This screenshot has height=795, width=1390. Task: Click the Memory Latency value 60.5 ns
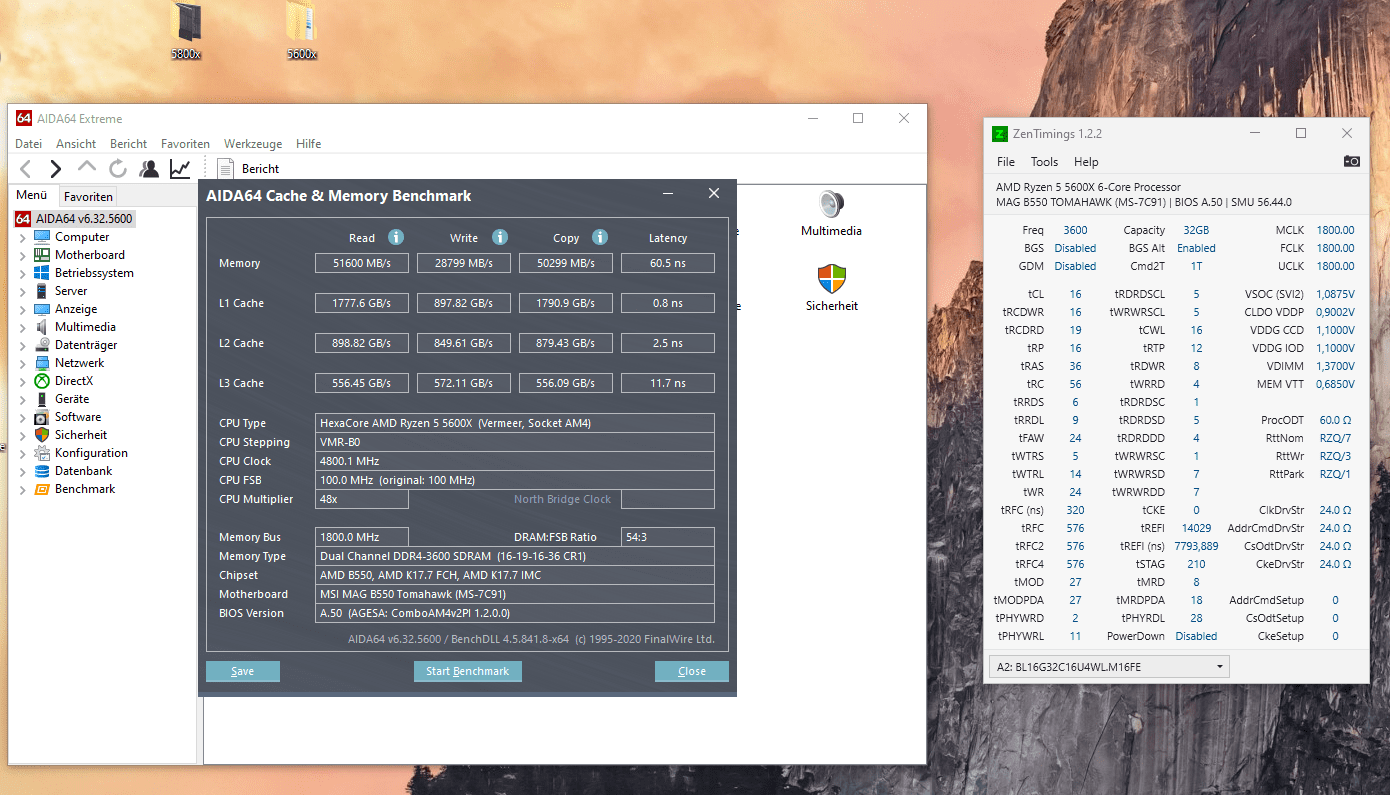point(668,263)
